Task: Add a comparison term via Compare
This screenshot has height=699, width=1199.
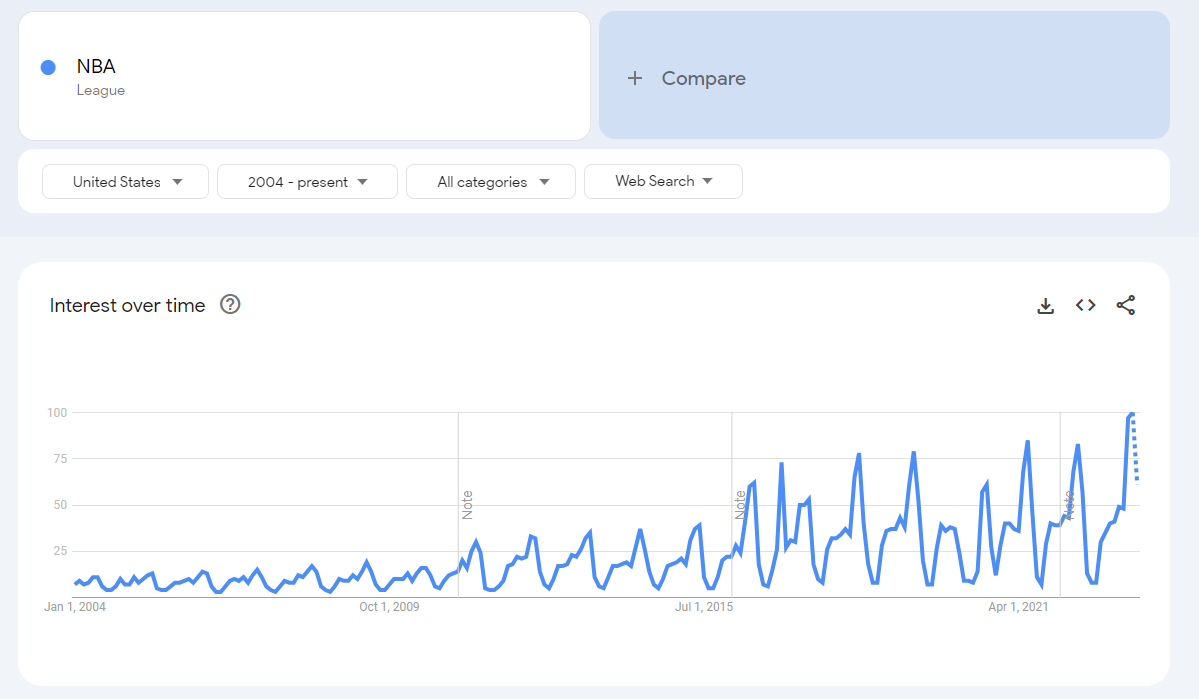Action: pos(884,75)
